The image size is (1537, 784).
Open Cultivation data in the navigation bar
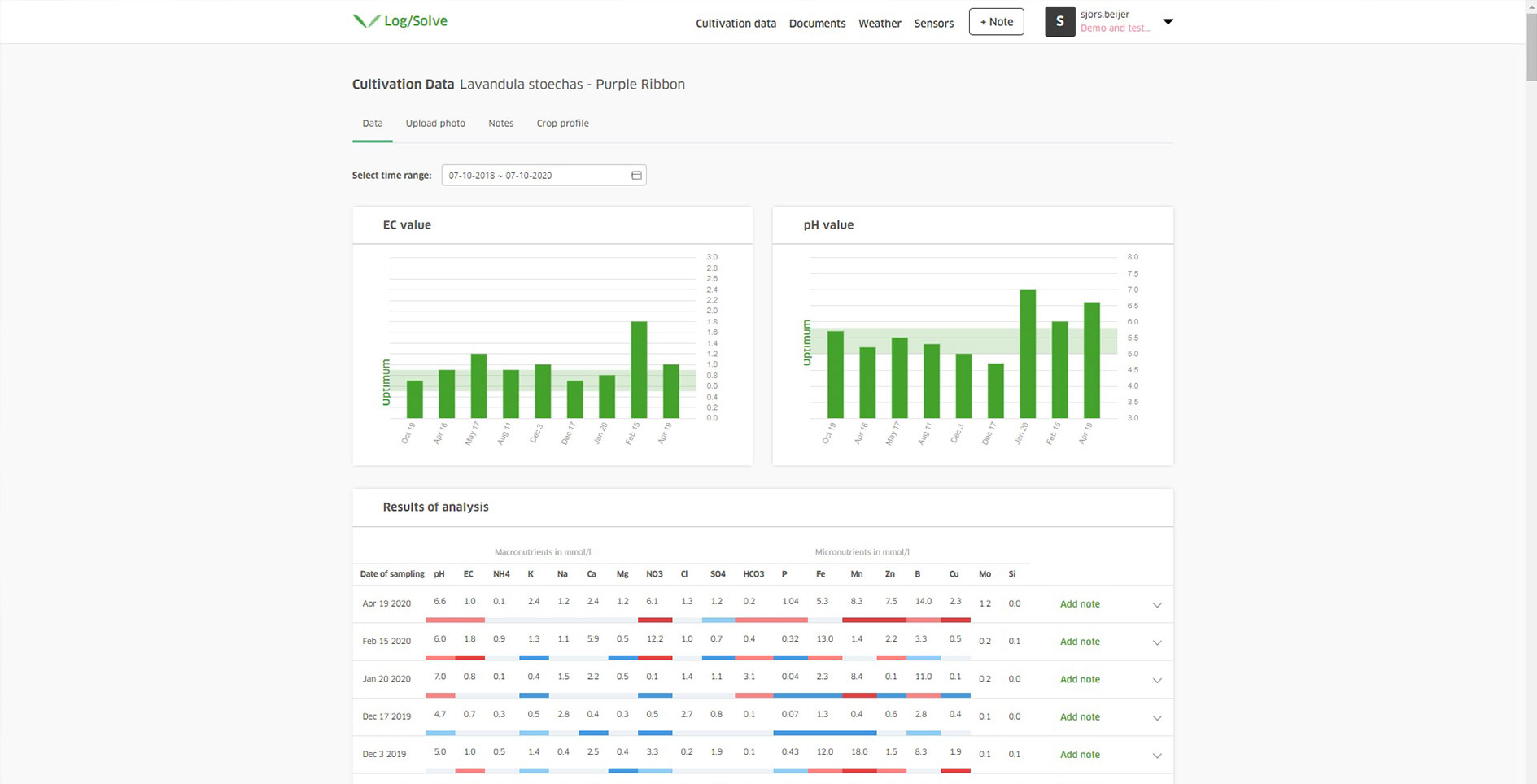tap(735, 24)
